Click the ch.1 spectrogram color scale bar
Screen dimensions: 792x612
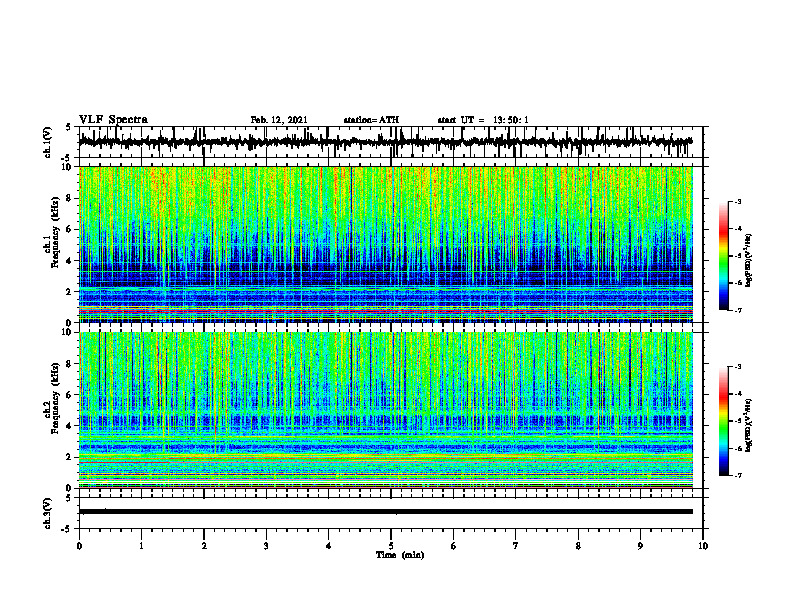pyautogui.click(x=723, y=256)
